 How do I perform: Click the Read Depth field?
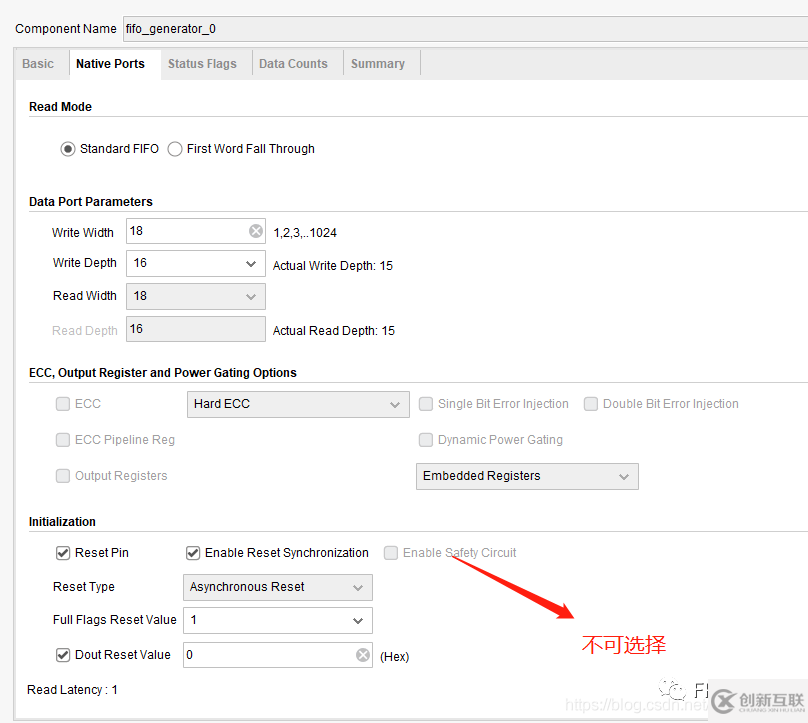click(196, 329)
